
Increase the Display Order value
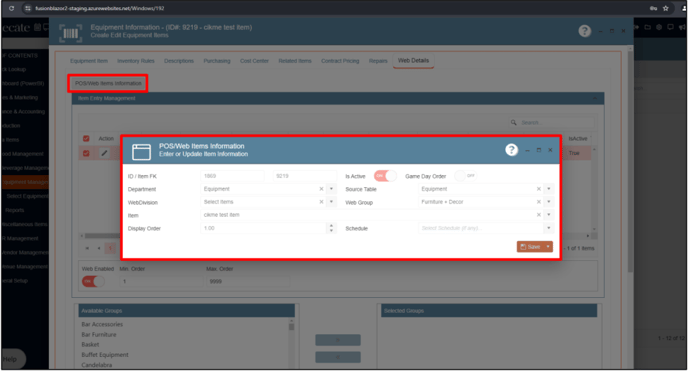[x=331, y=226]
